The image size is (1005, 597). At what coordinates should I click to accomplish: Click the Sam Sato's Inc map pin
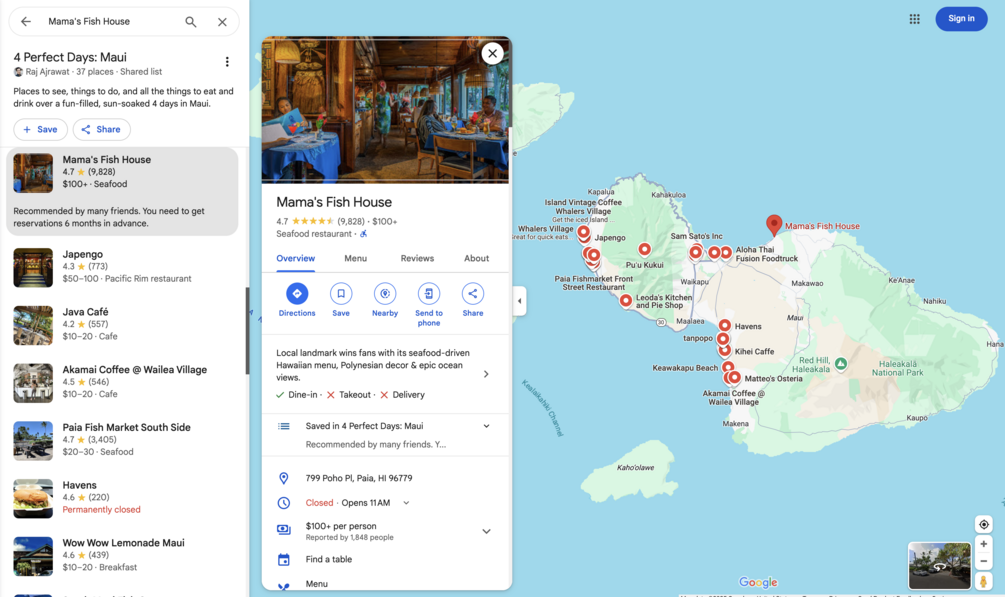[x=695, y=253]
